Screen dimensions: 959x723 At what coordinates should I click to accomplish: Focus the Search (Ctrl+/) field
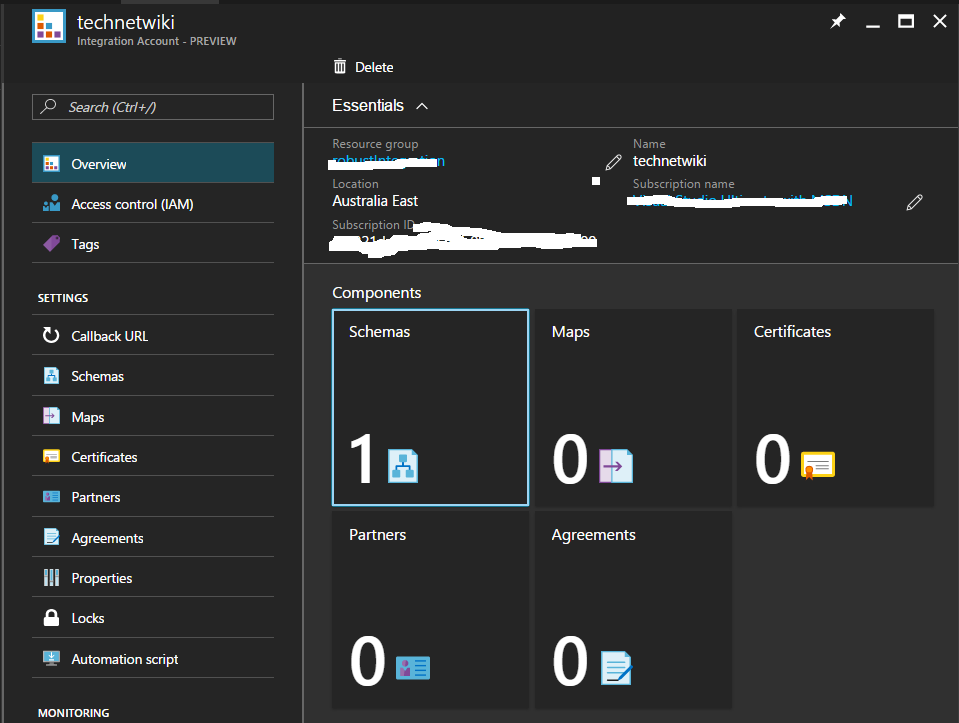(153, 107)
